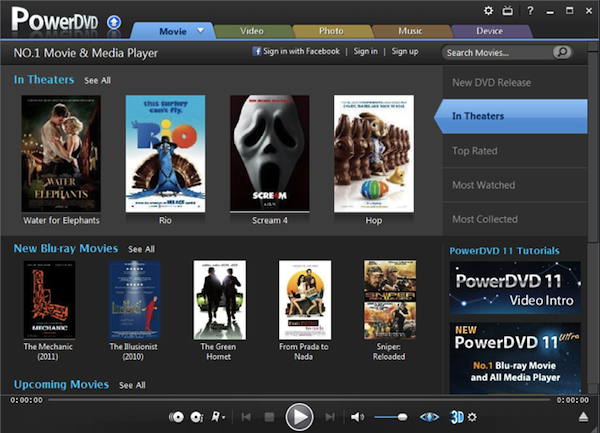See All for New Blu-ray Movies
The image size is (600, 433).
tap(142, 249)
